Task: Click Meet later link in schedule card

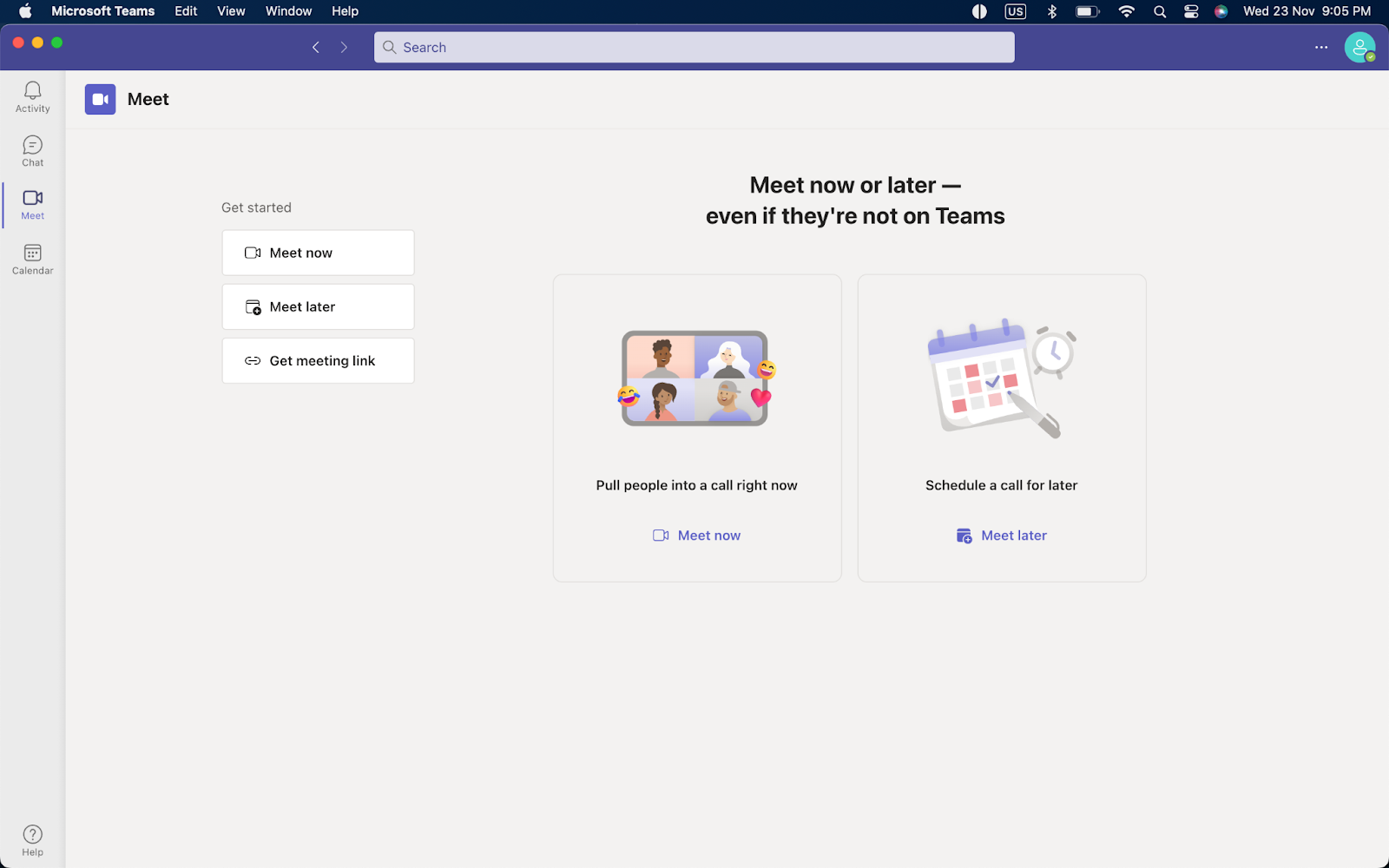Action: coord(1002,536)
